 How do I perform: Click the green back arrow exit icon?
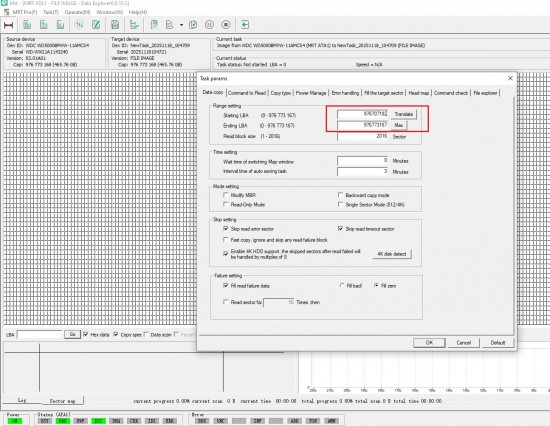[x=245, y=25]
